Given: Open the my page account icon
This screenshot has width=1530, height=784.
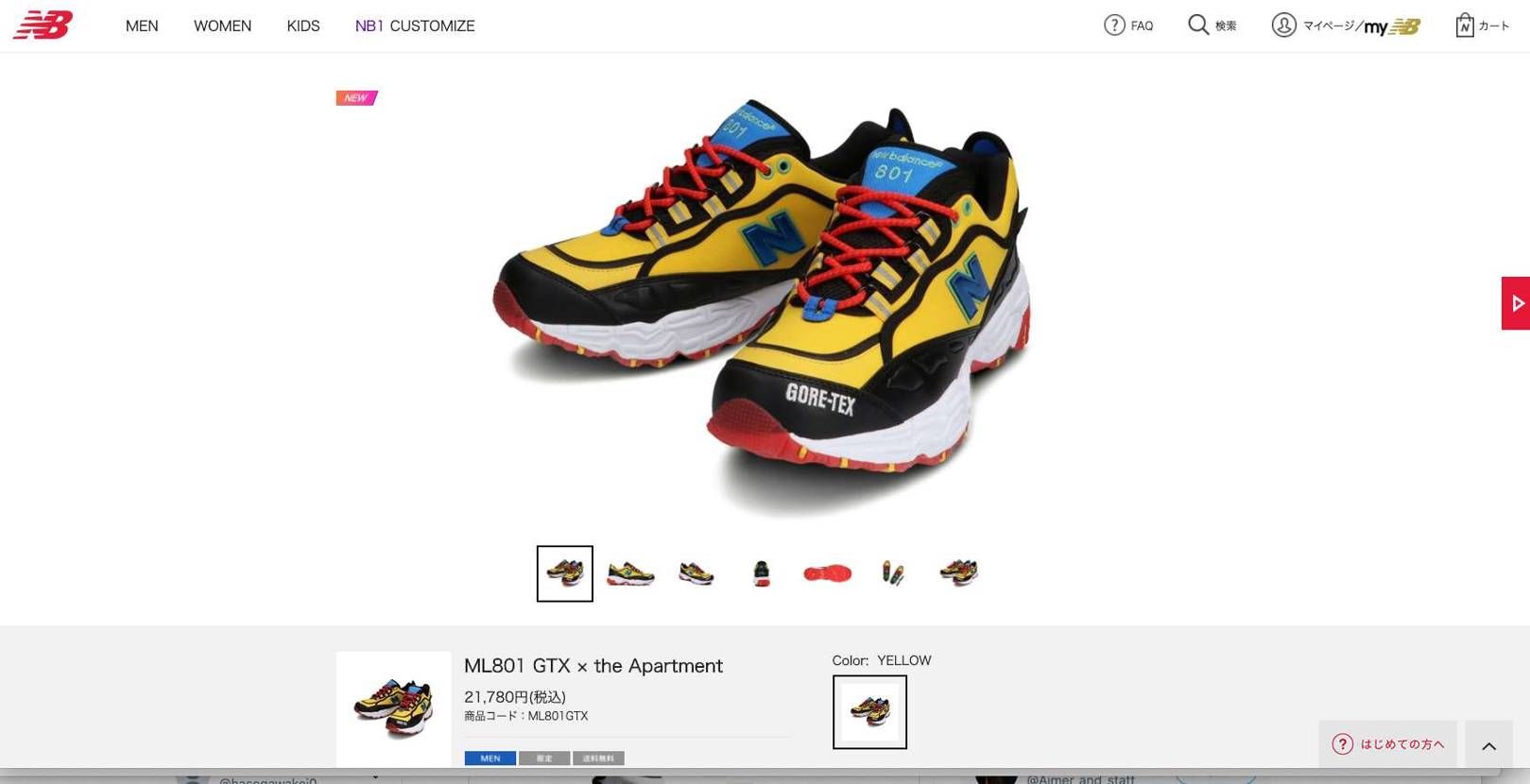Looking at the screenshot, I should pos(1283,25).
